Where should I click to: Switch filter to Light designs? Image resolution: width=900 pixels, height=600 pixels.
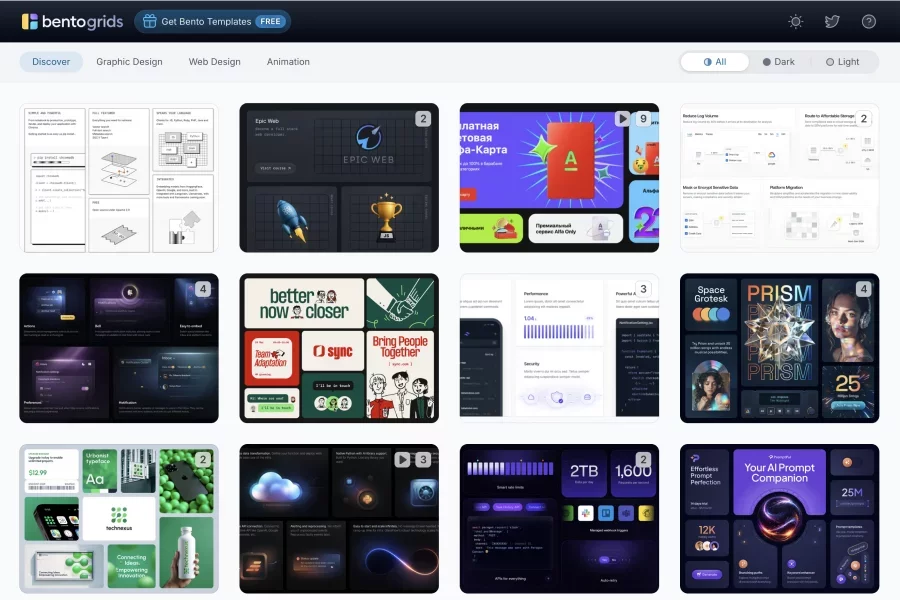[x=842, y=62]
